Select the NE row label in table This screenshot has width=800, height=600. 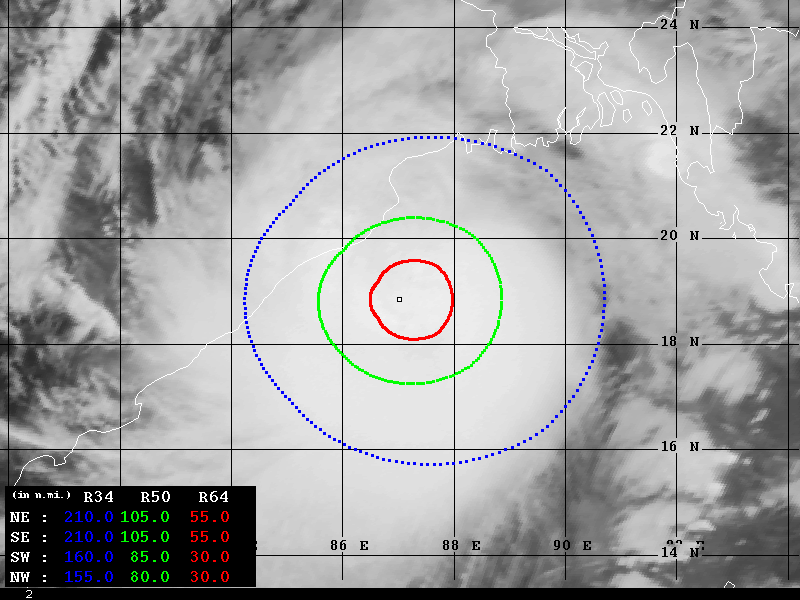click(20, 517)
